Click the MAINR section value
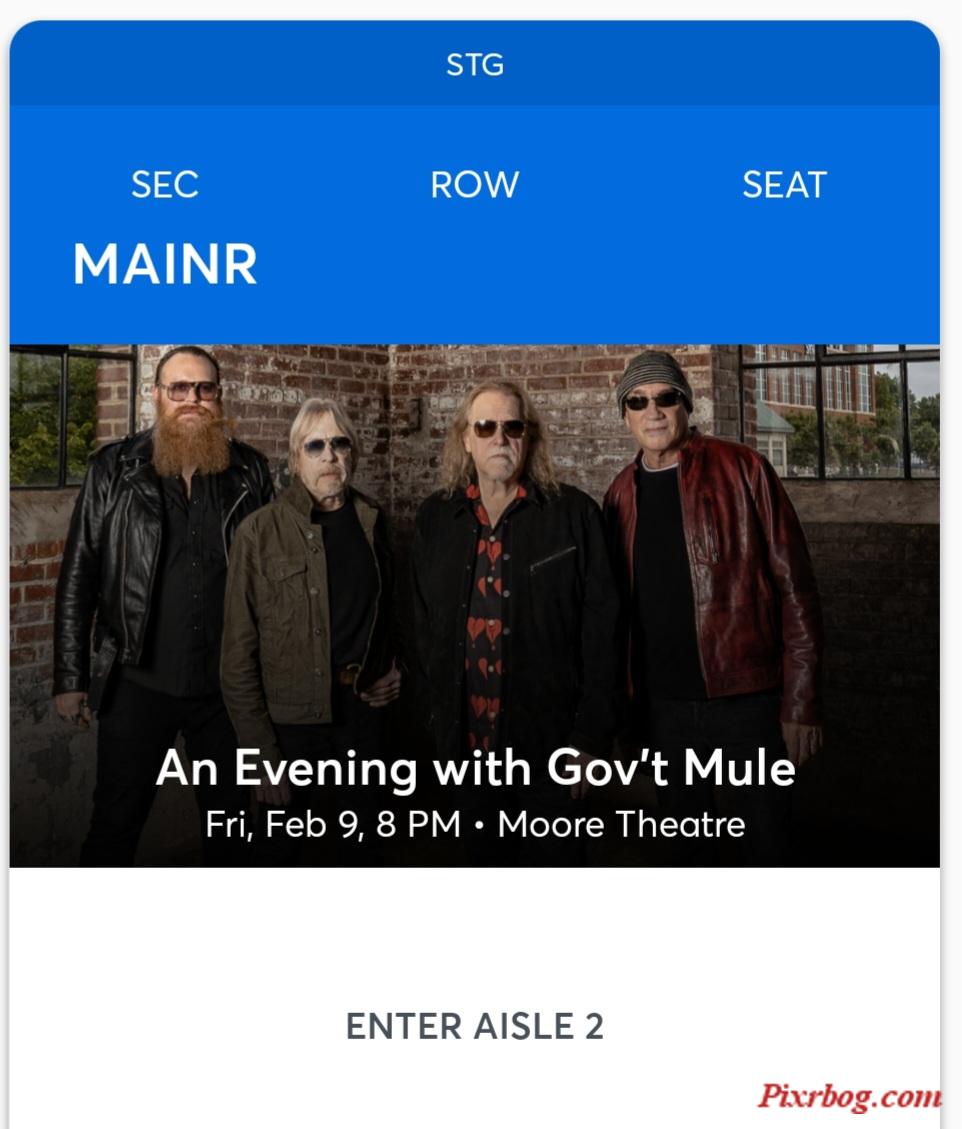 [x=165, y=264]
